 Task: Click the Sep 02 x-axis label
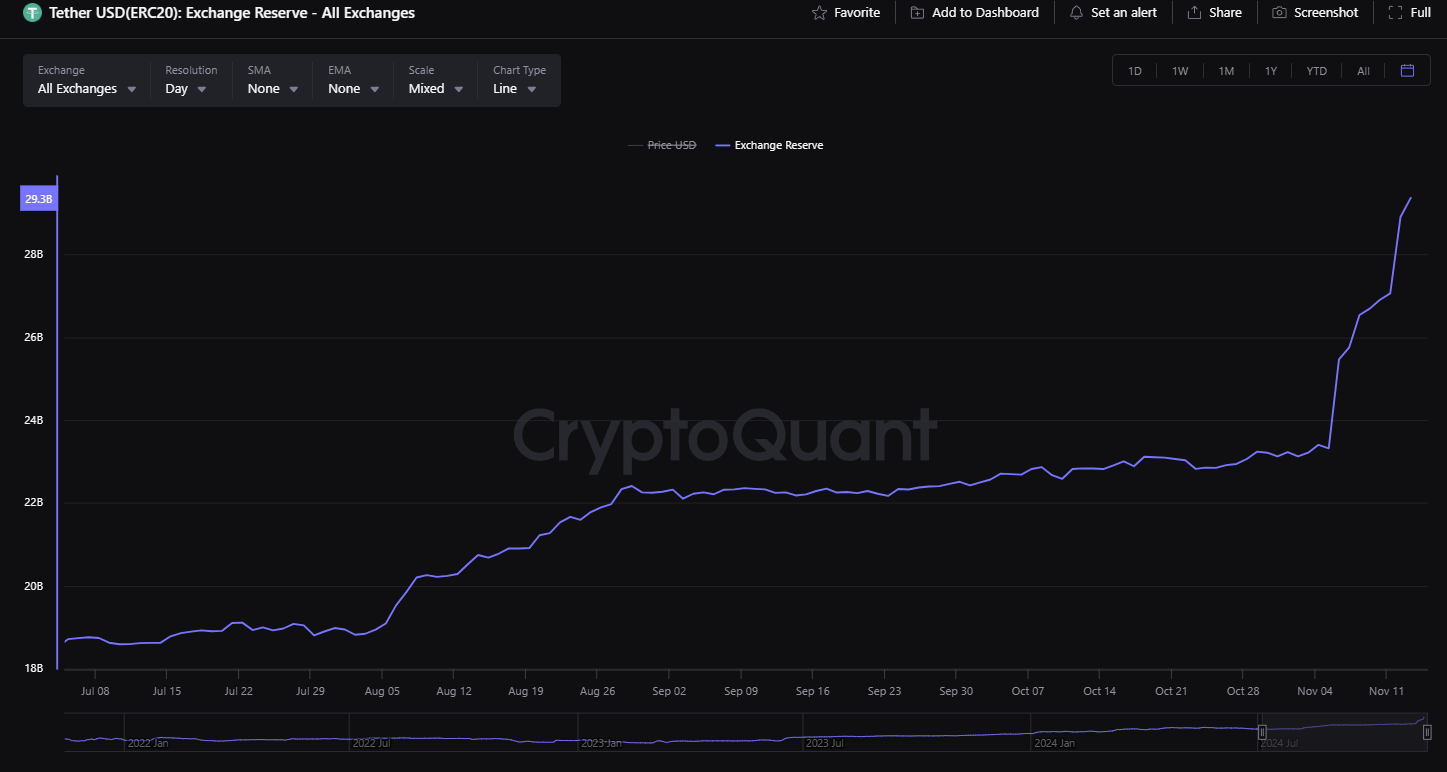[x=669, y=691]
